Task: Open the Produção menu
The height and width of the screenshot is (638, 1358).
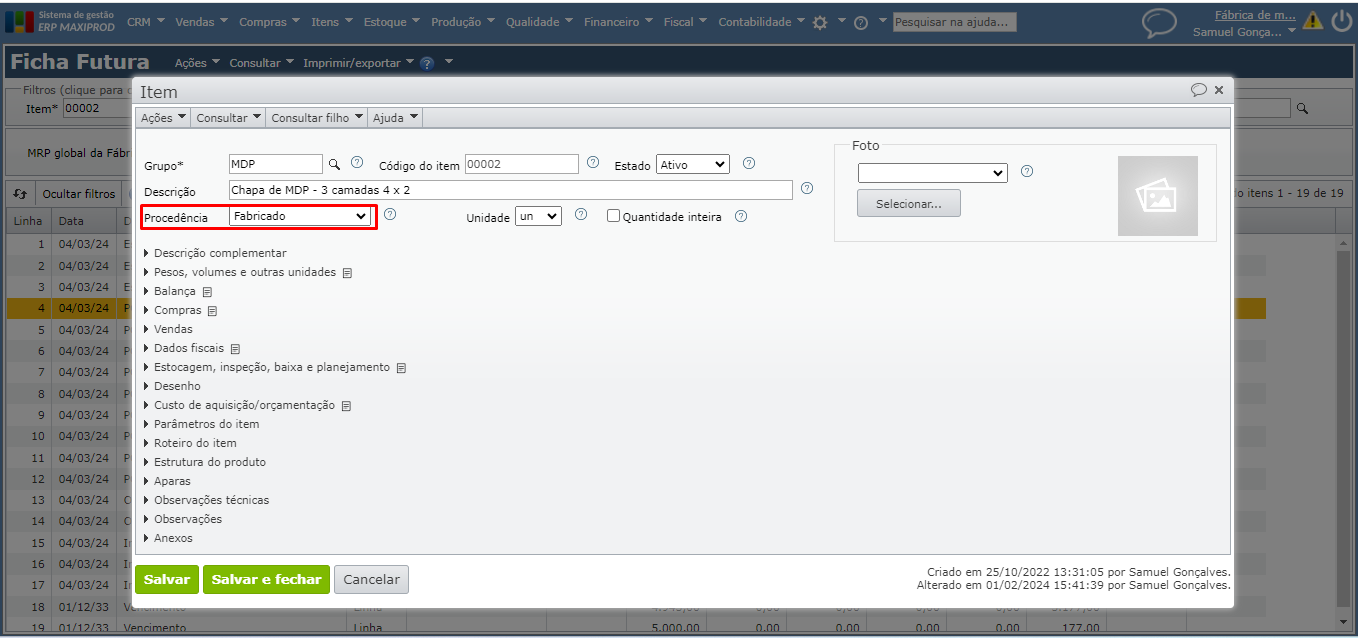Action: (462, 22)
